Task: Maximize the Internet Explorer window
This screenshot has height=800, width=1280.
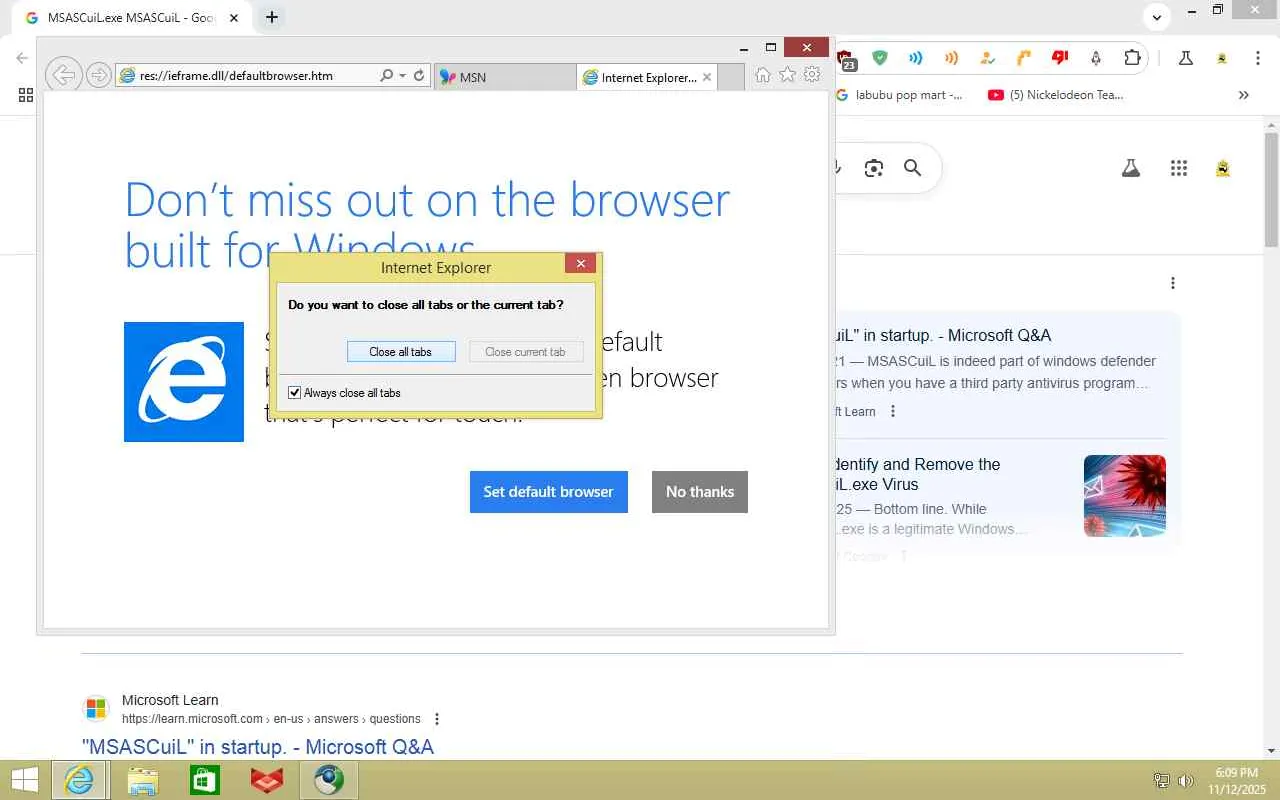Action: (771, 47)
